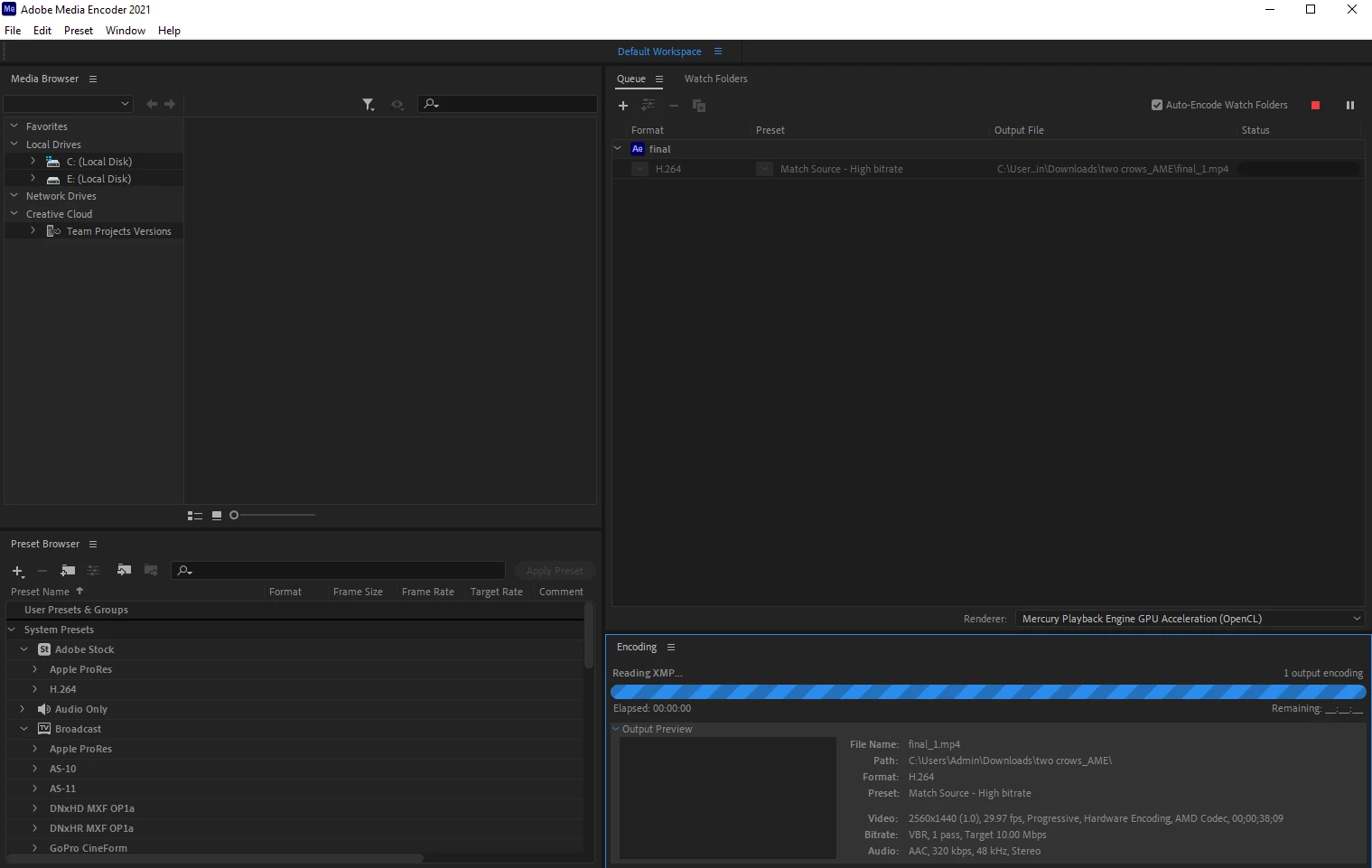This screenshot has width=1372, height=868.
Task: Click Match Source - High bitrate preset link
Action: coord(842,169)
